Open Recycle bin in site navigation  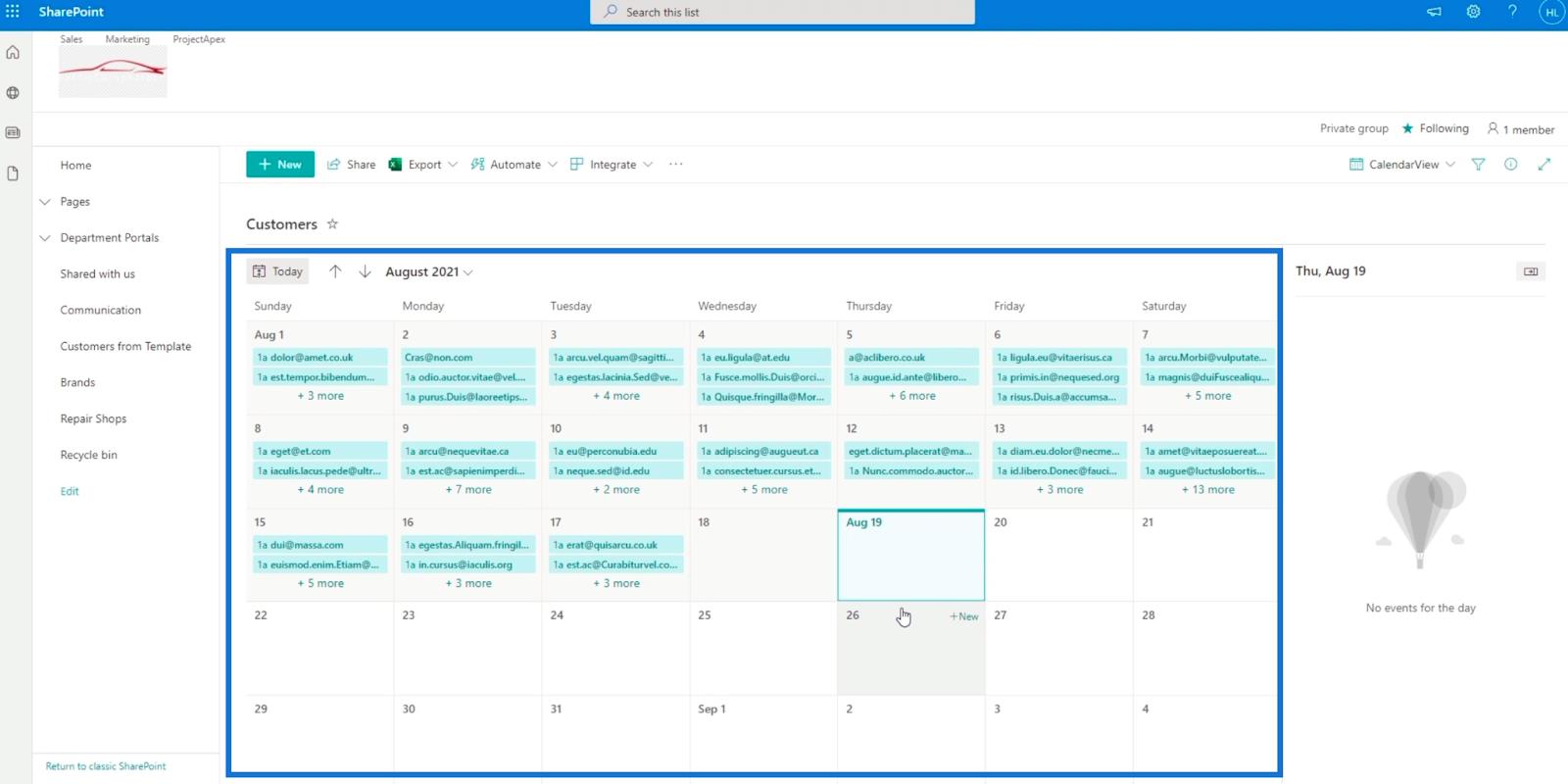pos(88,456)
